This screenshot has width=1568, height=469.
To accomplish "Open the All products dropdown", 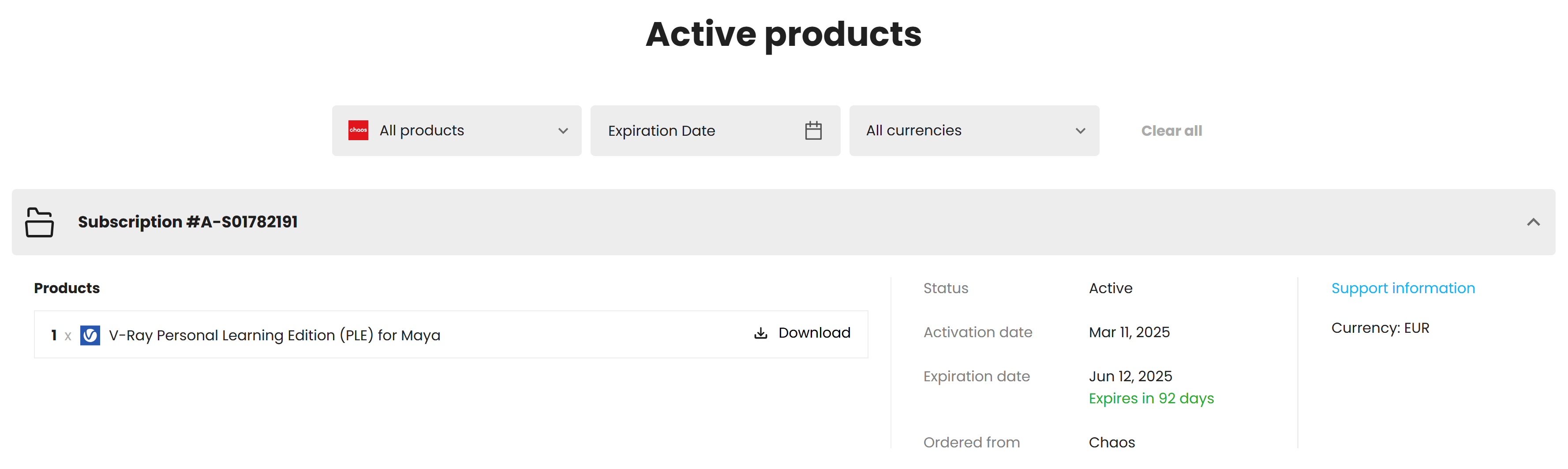I will tap(457, 131).
